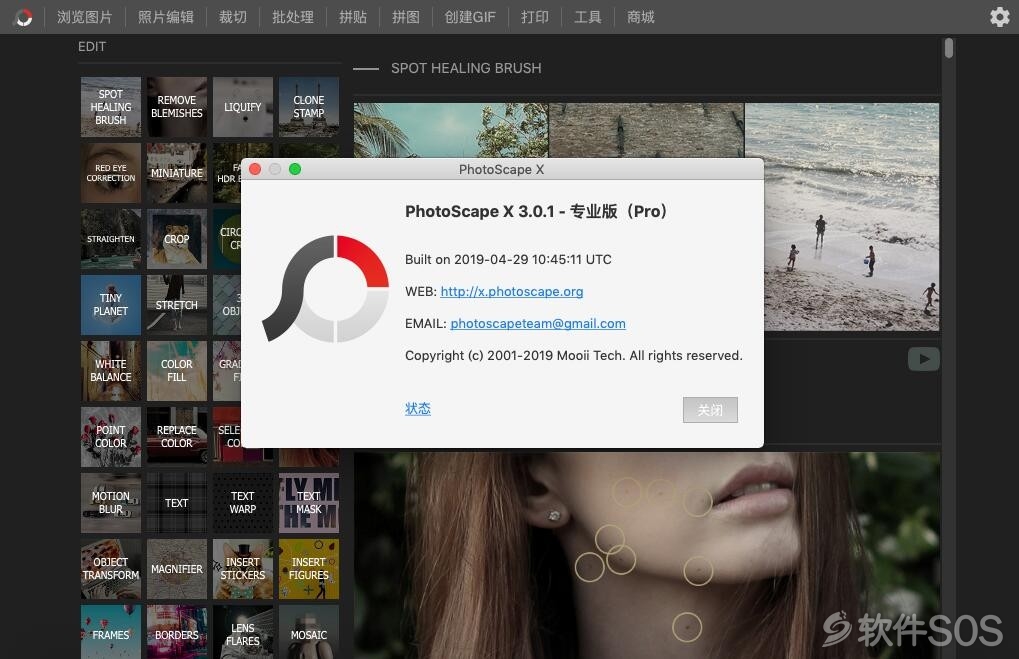This screenshot has height=659, width=1019.
Task: Open the 打印 tab
Action: coord(535,17)
